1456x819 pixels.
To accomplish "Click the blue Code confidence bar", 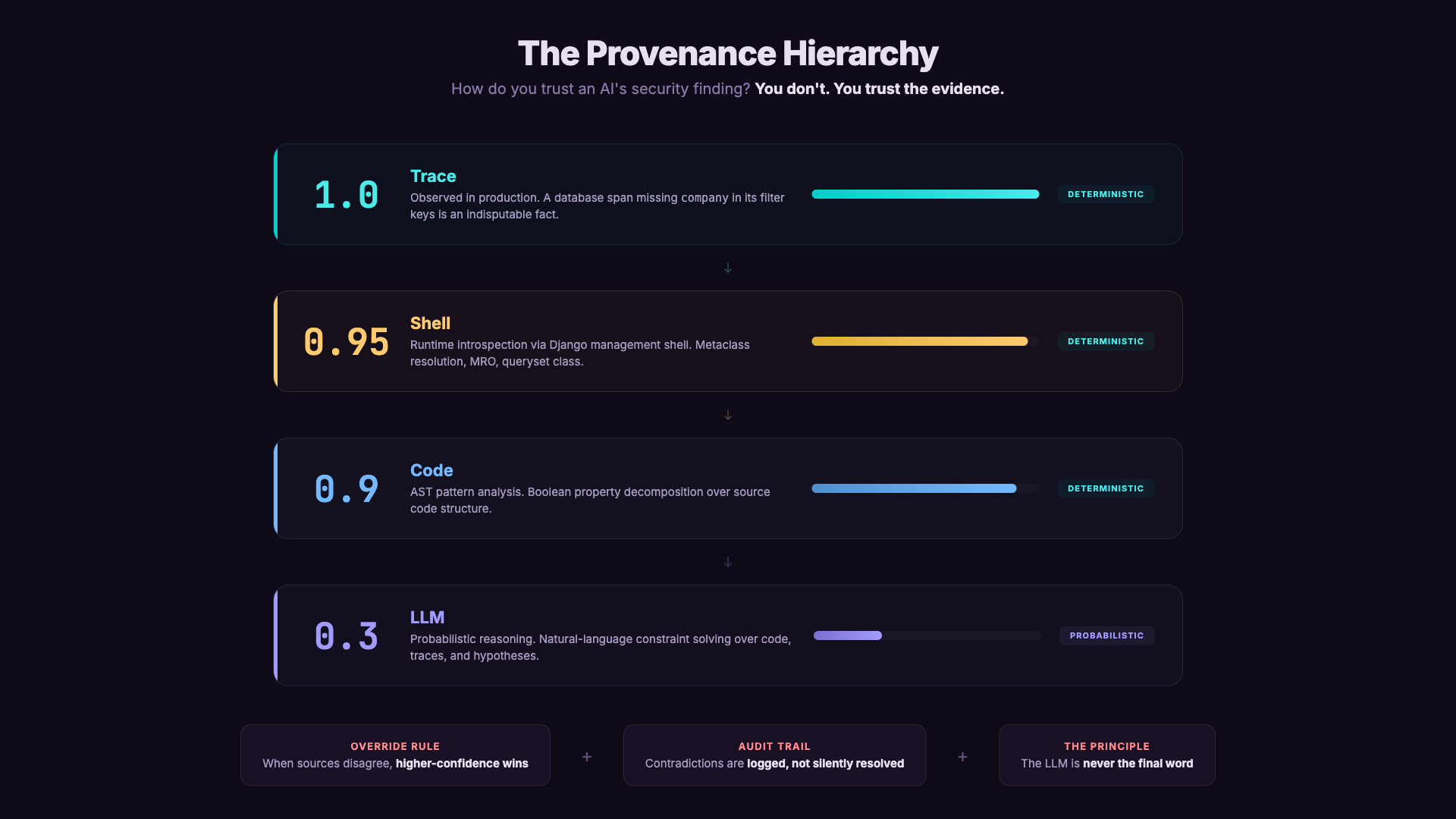I will (x=914, y=488).
